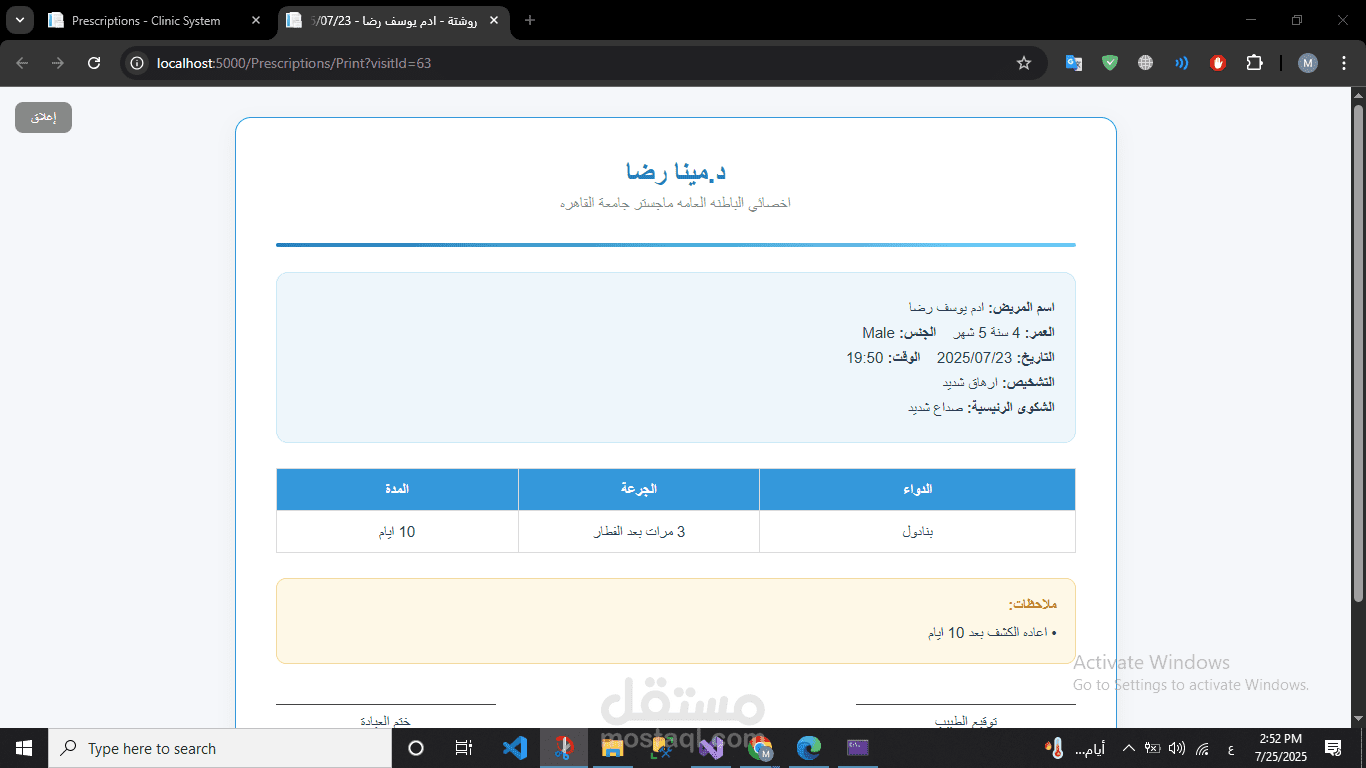This screenshot has height=768, width=1366.
Task: Open the Extensions puzzle menu
Action: (x=1254, y=63)
